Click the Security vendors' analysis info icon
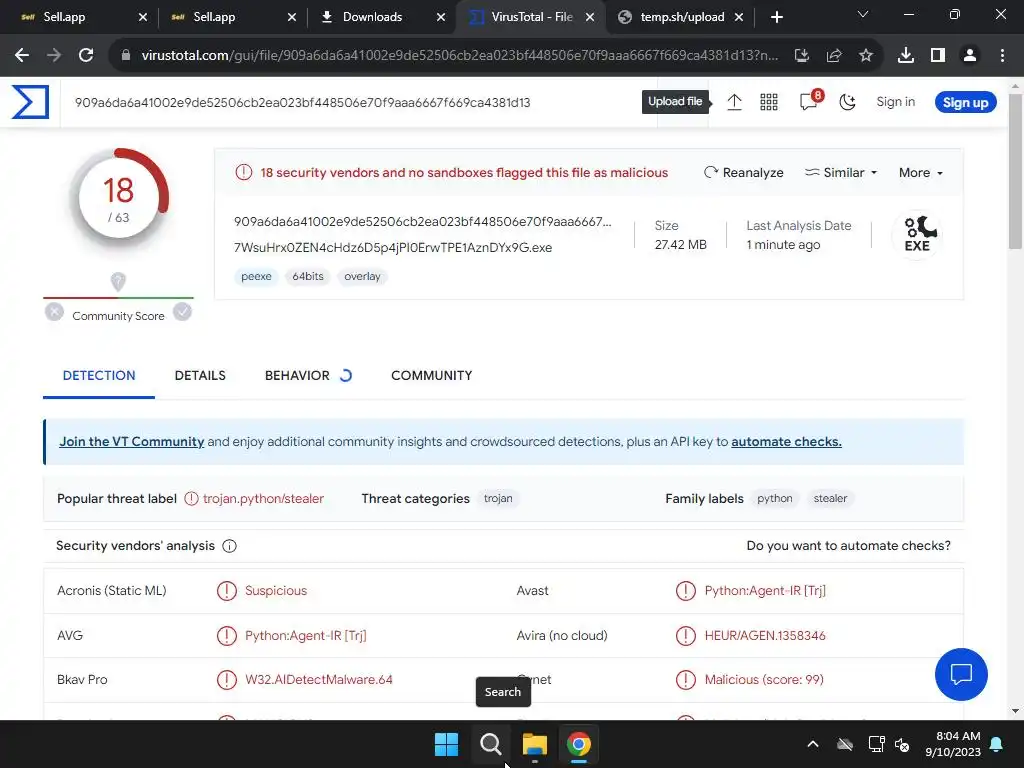Viewport: 1024px width, 768px height. tap(229, 546)
